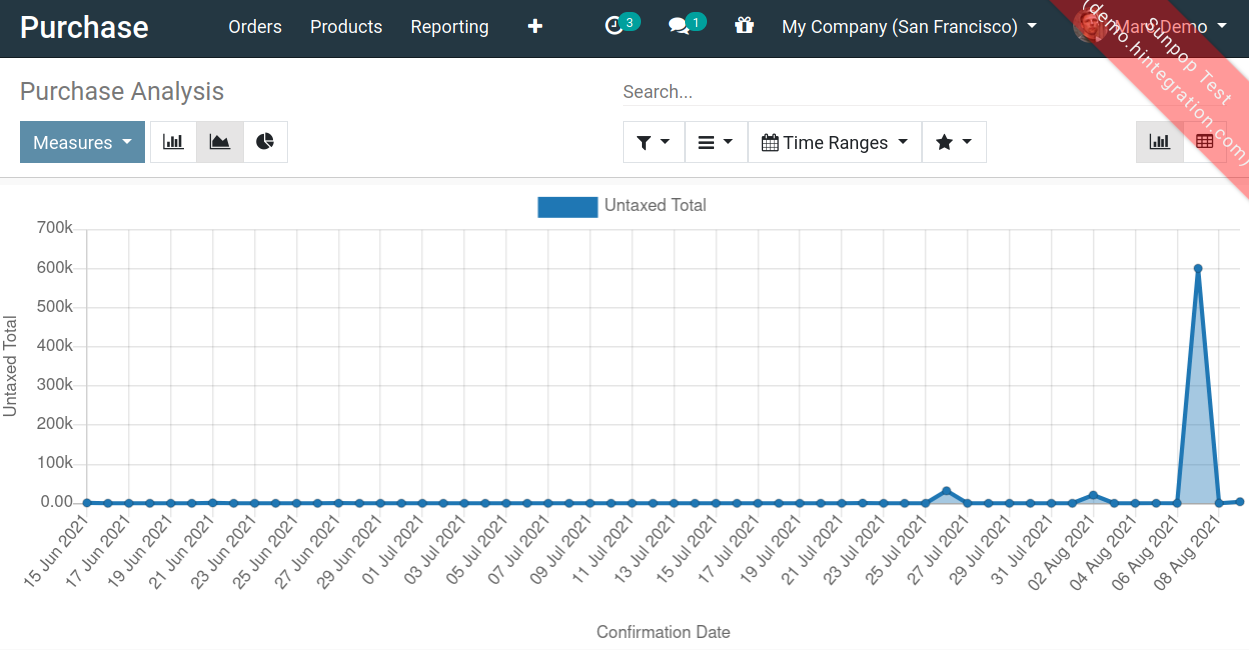1249x650 pixels.
Task: Switch the graph to bar chart mode
Action: (x=173, y=142)
